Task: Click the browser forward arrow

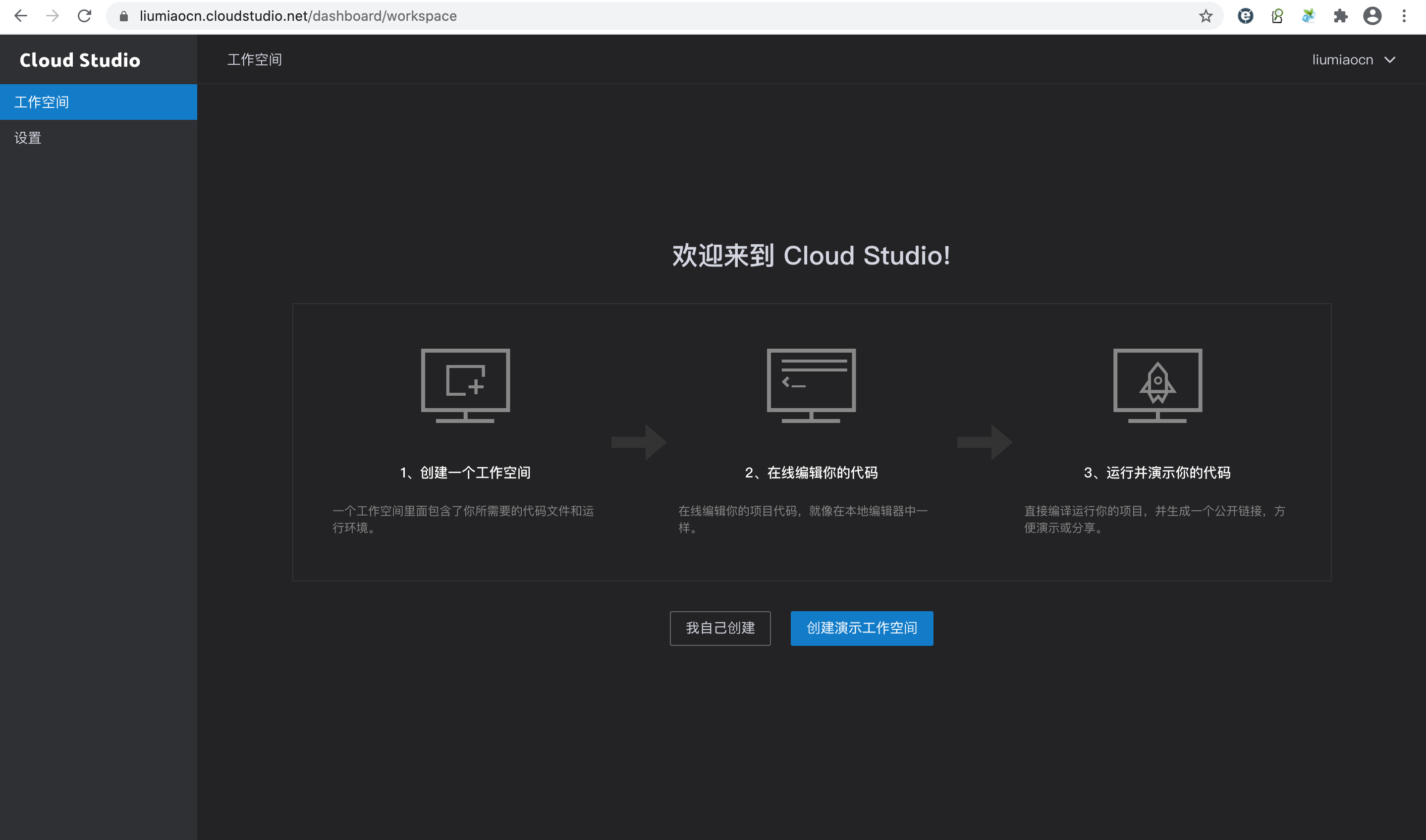Action: [53, 16]
